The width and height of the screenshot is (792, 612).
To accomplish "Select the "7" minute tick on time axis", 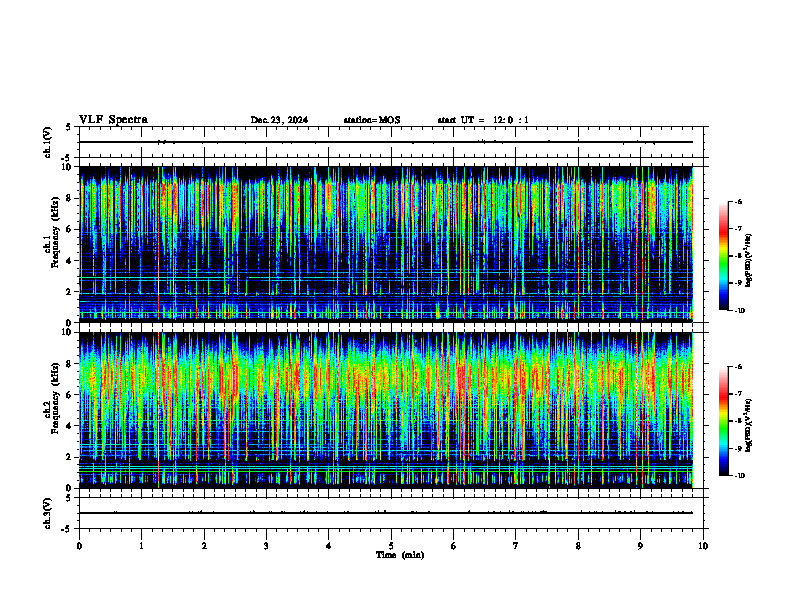I will pos(516,546).
